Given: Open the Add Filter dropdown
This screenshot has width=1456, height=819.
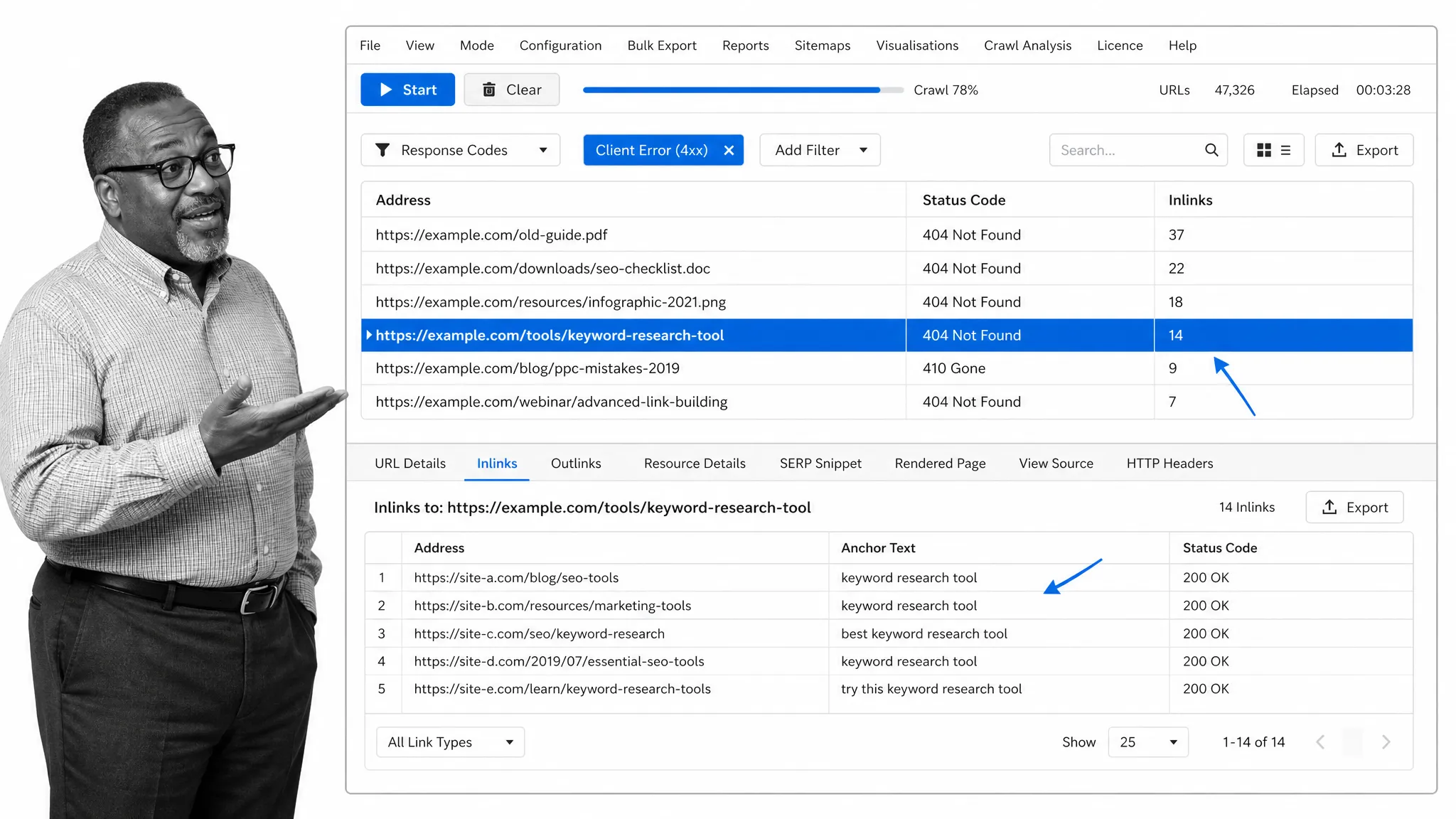Looking at the screenshot, I should point(820,150).
